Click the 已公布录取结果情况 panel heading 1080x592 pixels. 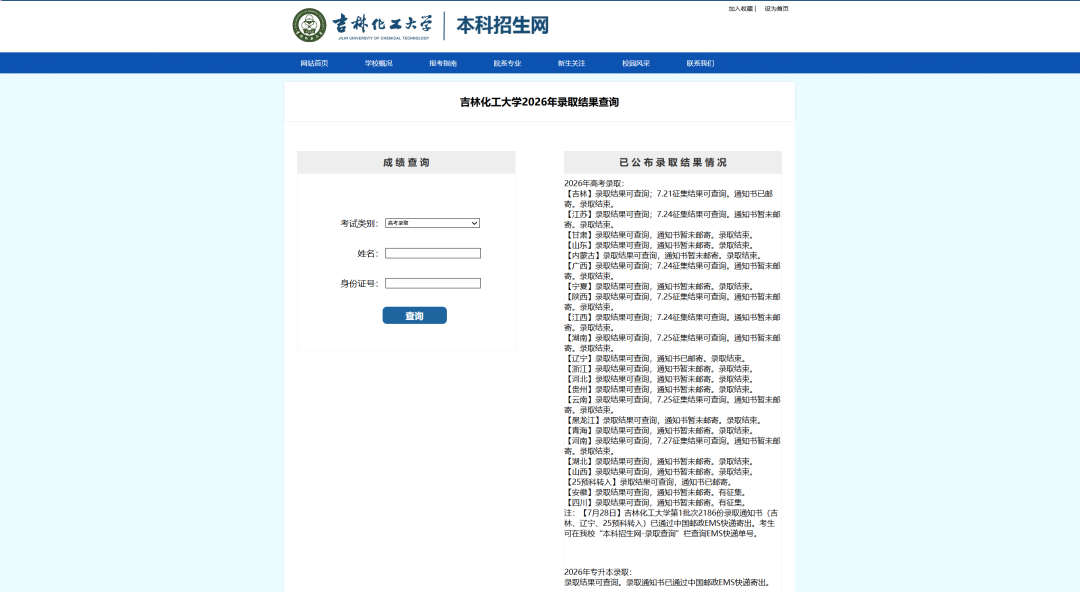[673, 163]
